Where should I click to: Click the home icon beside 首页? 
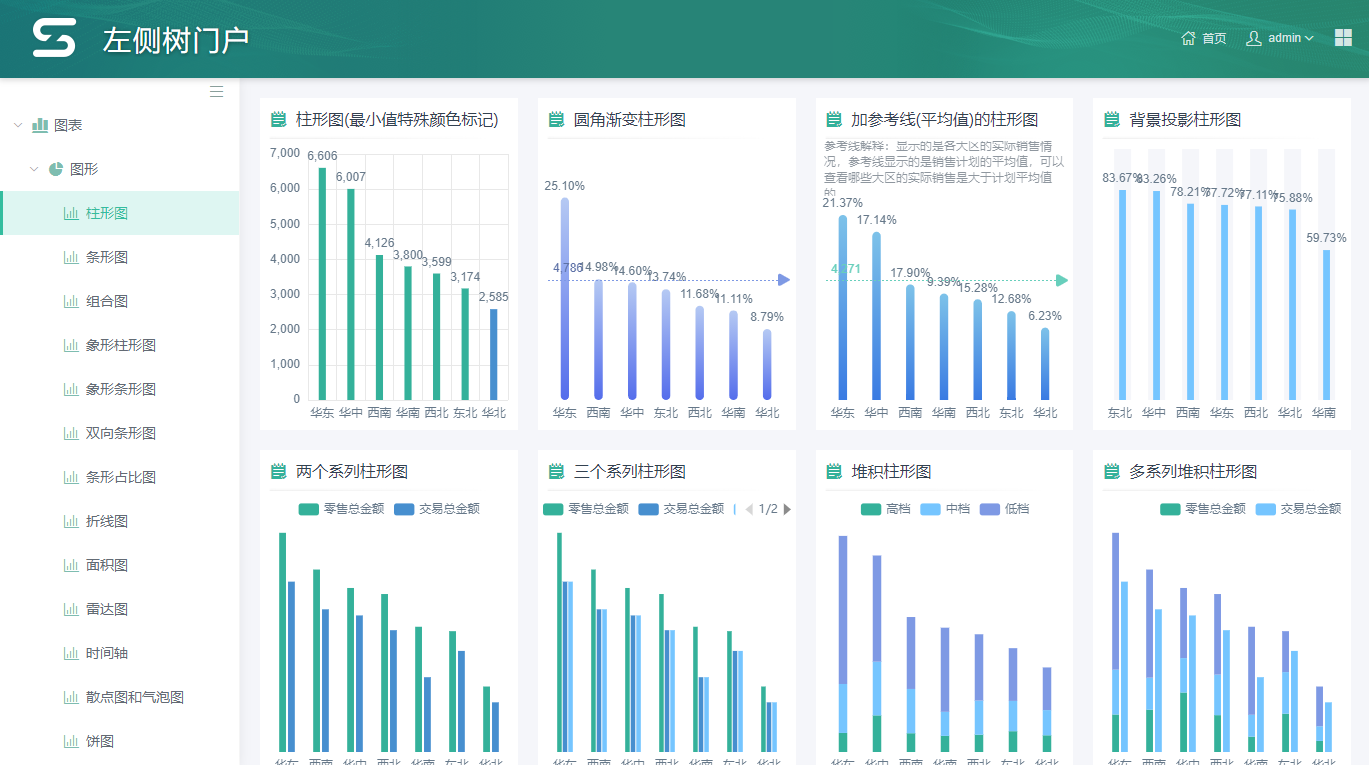(1188, 38)
